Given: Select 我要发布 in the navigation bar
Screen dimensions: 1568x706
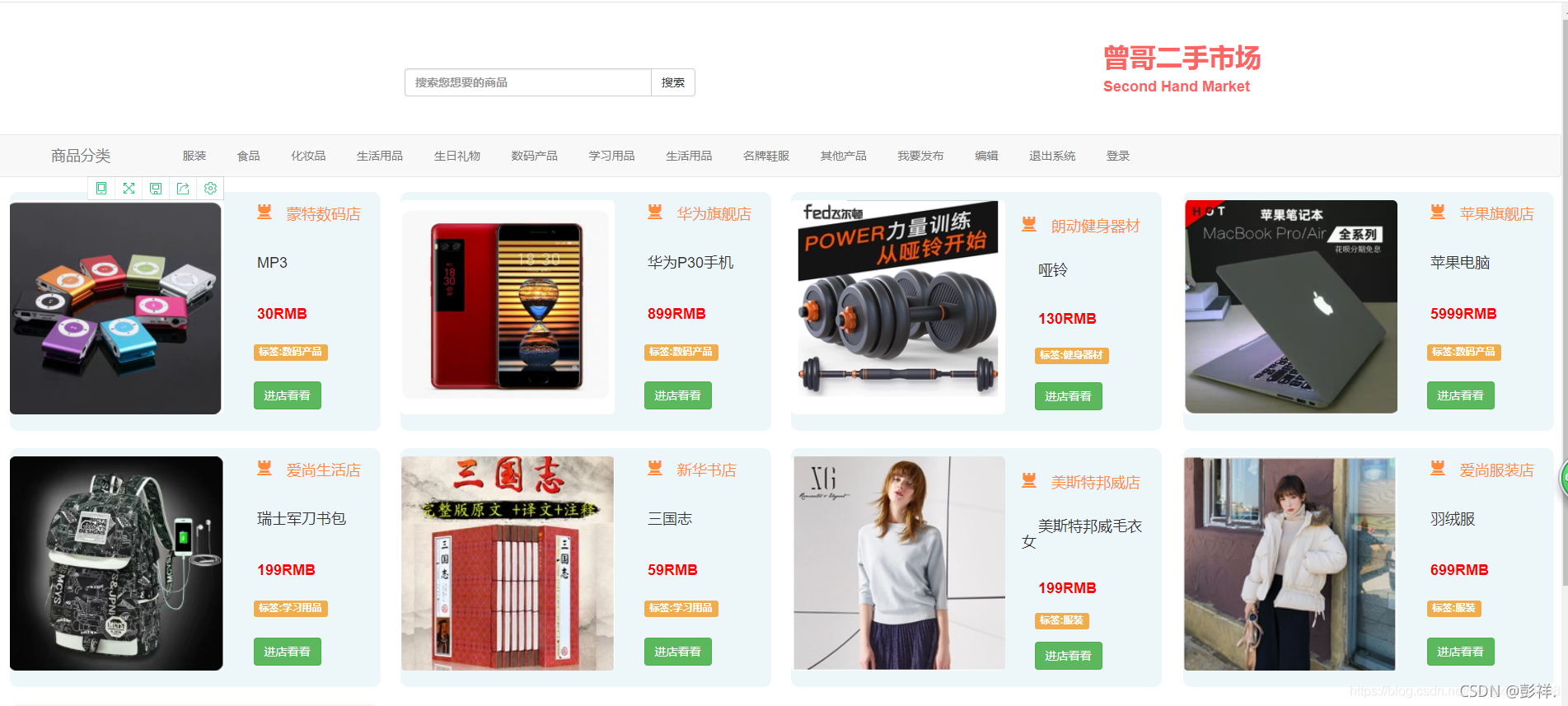Looking at the screenshot, I should [x=920, y=156].
